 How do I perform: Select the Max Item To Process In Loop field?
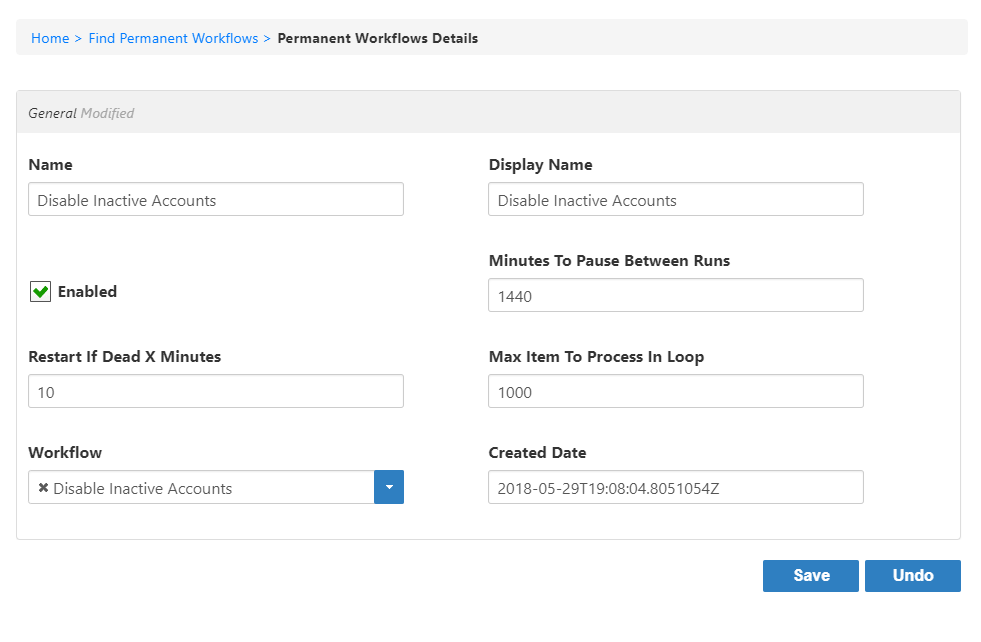coord(675,391)
